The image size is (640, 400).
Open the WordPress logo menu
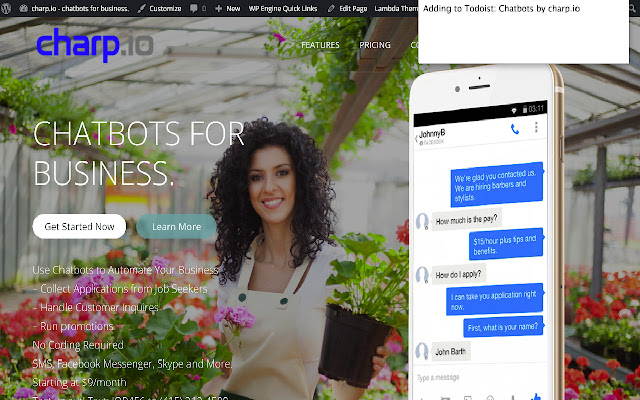pyautogui.click(x=6, y=8)
